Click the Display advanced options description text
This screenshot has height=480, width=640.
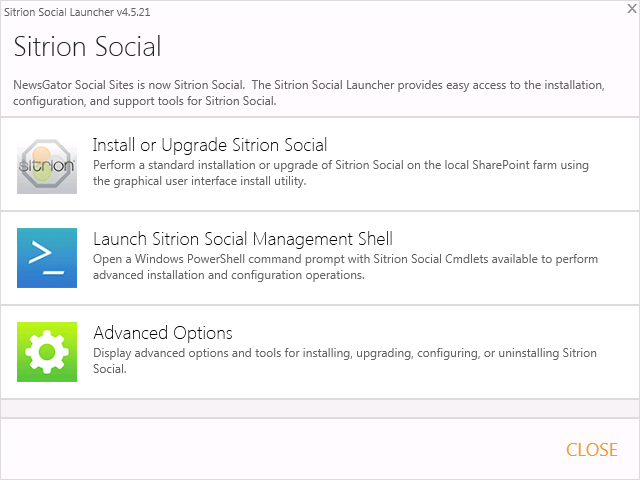[x=344, y=353]
